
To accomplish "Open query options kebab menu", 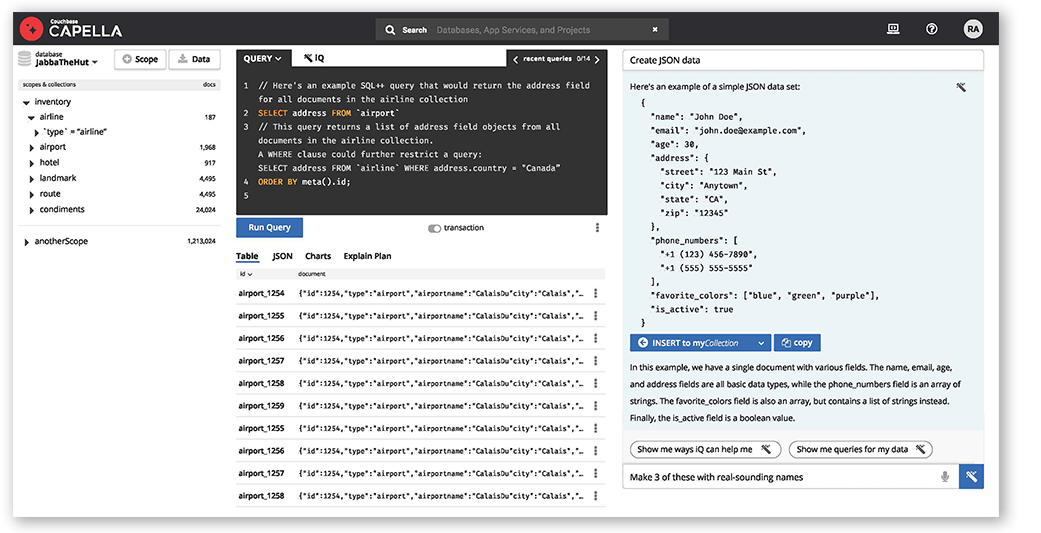I will point(597,228).
